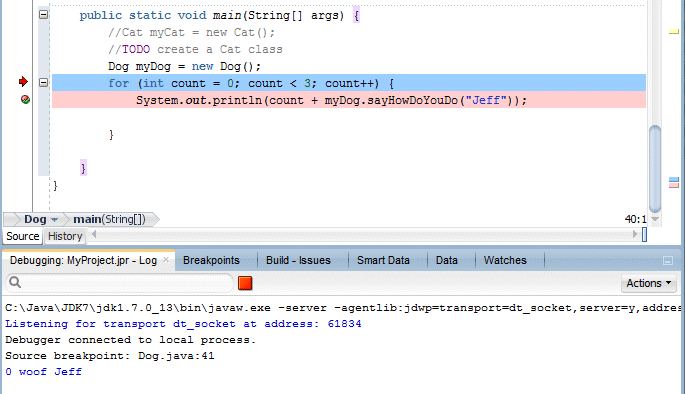Click the horizontal scrollbar right arrow
The height and width of the screenshot is (394, 685).
[635, 235]
